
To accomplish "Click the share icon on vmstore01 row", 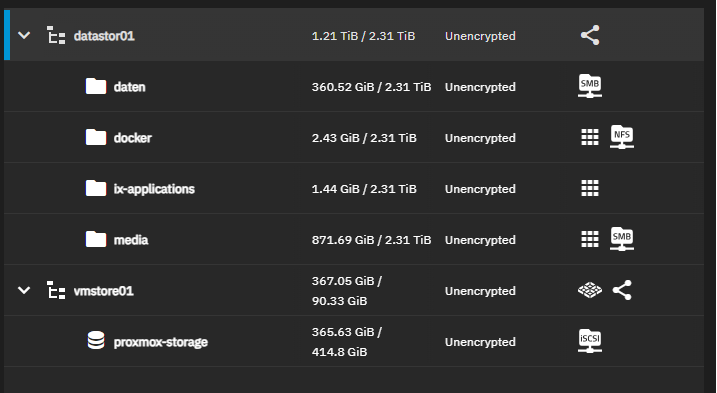I will coord(622,290).
